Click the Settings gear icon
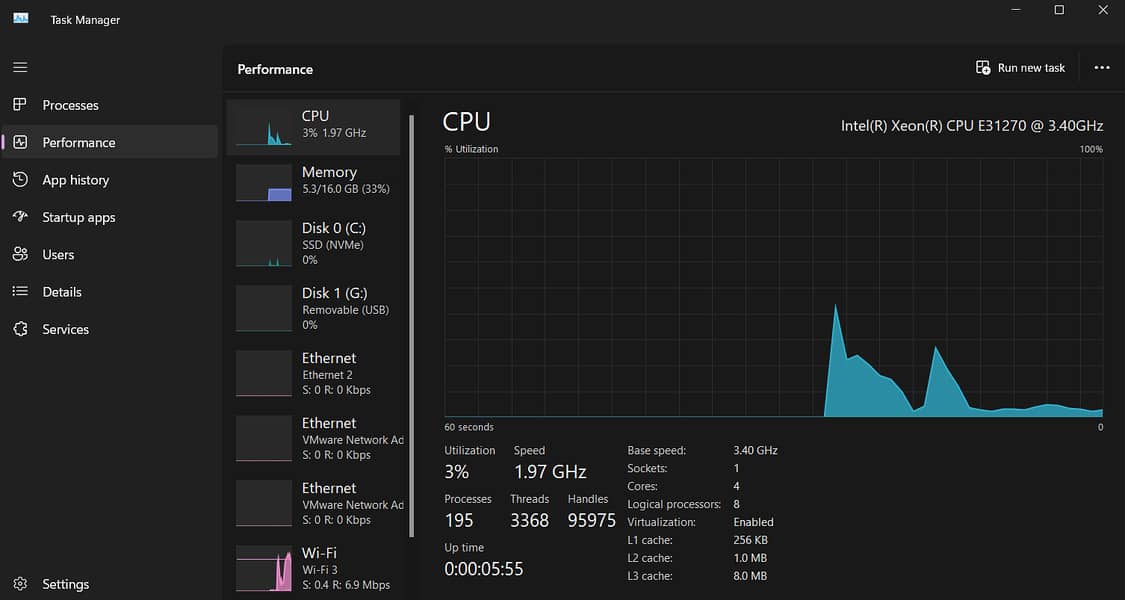 (20, 583)
